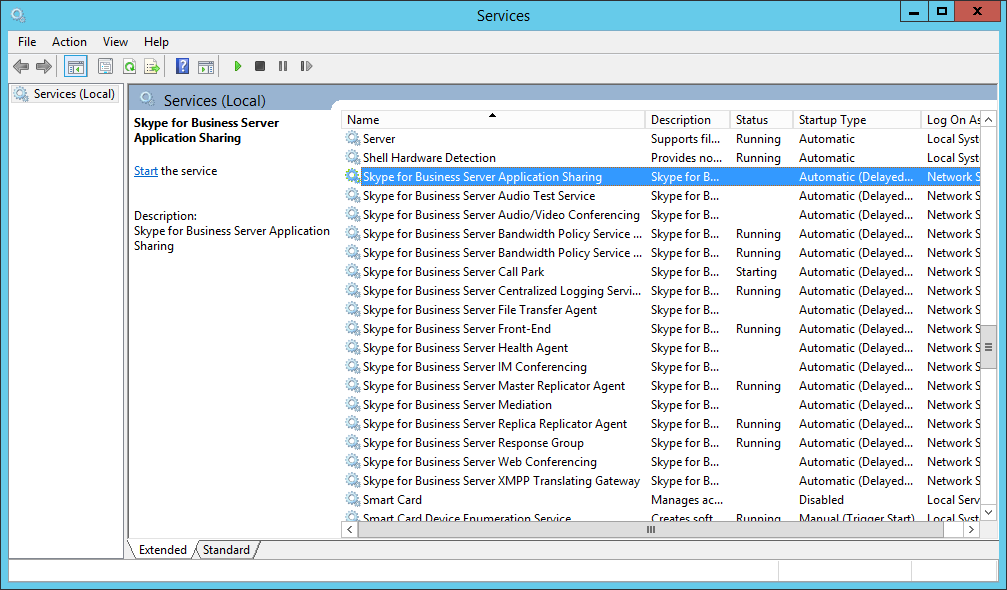Click gear icon of Skype IM Conferencing row
The height and width of the screenshot is (590, 1007).
353,366
